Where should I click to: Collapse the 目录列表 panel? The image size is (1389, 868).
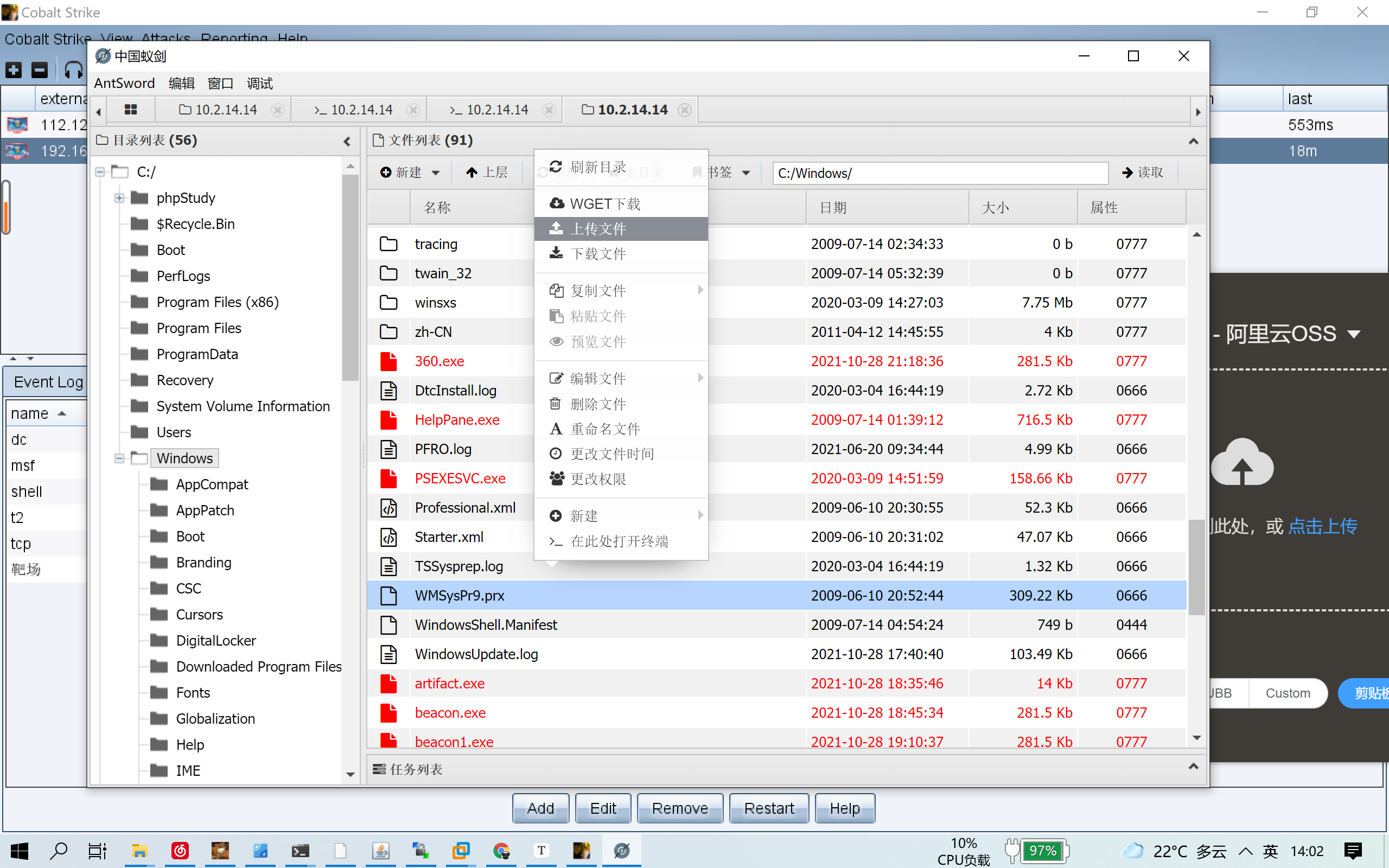tap(347, 141)
